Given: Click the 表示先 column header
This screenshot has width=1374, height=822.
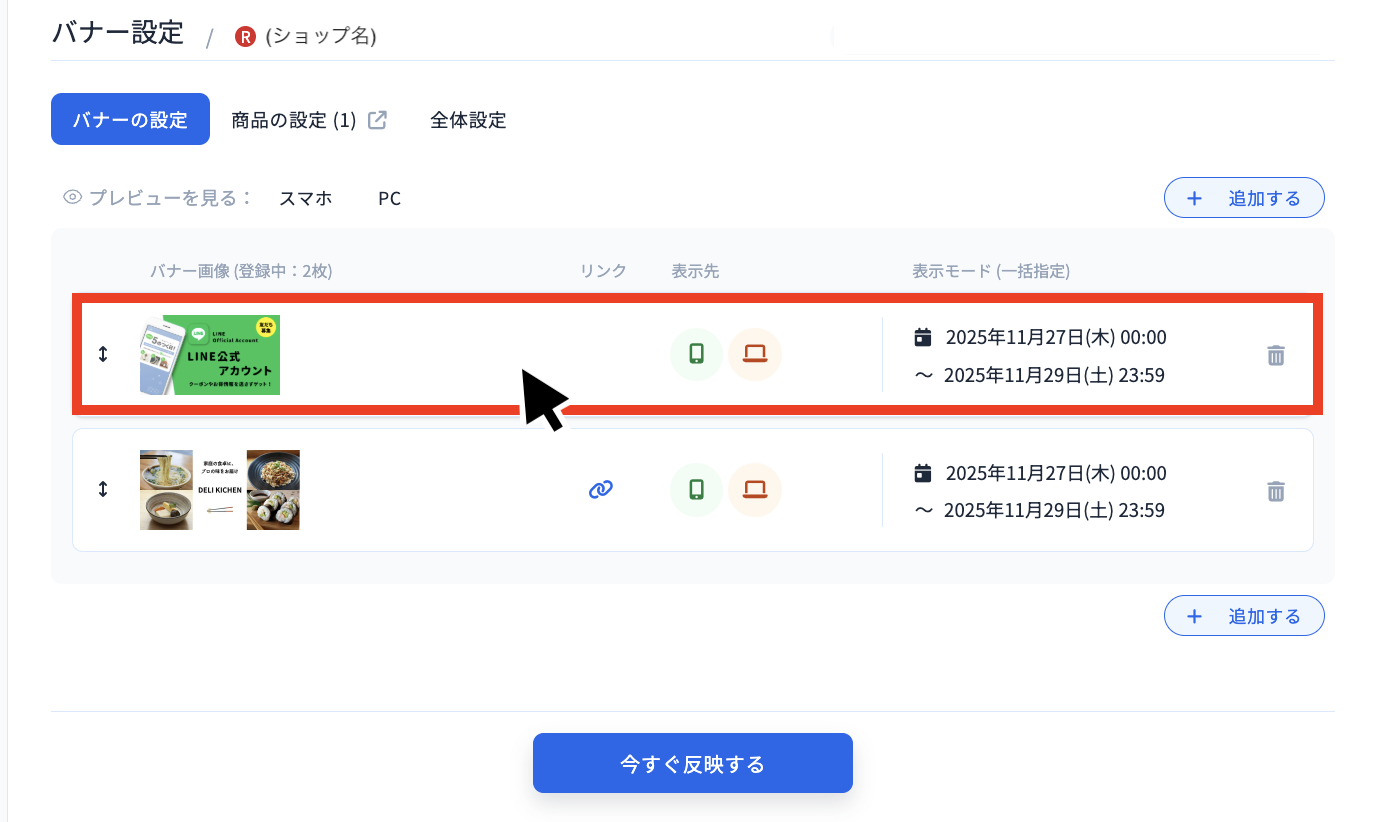Looking at the screenshot, I should 695,270.
